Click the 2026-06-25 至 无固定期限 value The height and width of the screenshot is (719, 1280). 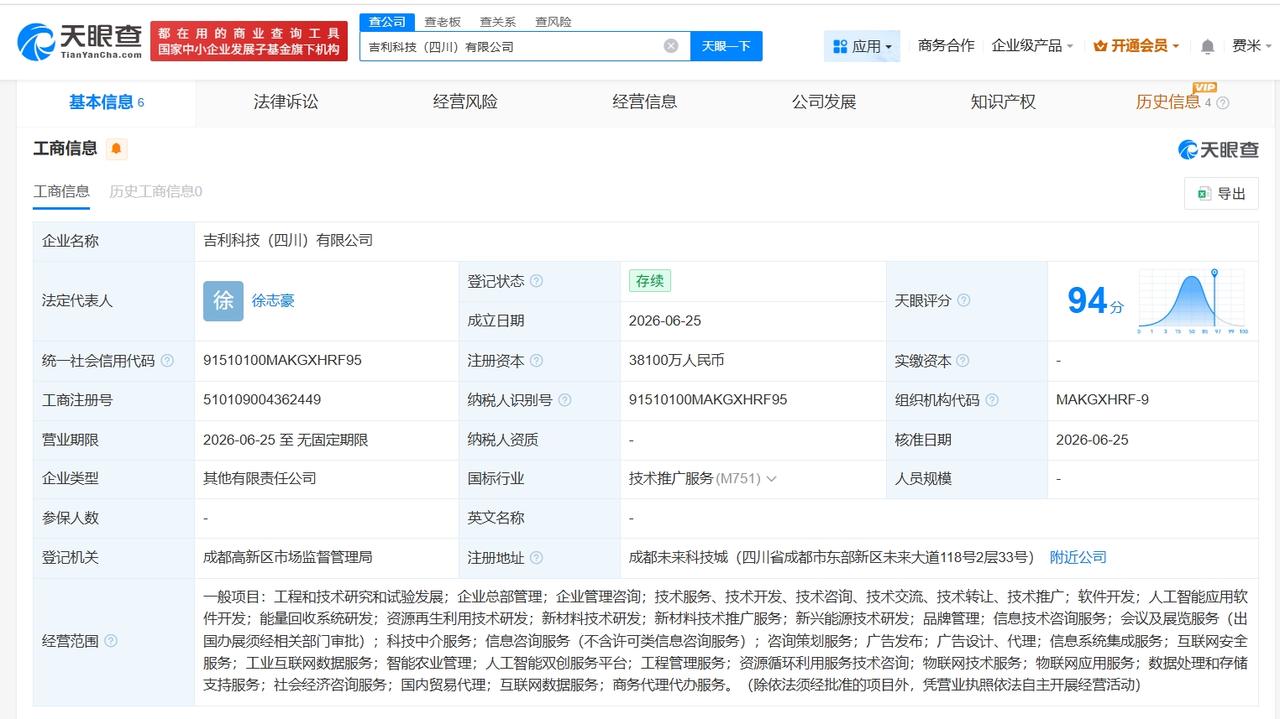[285, 440]
